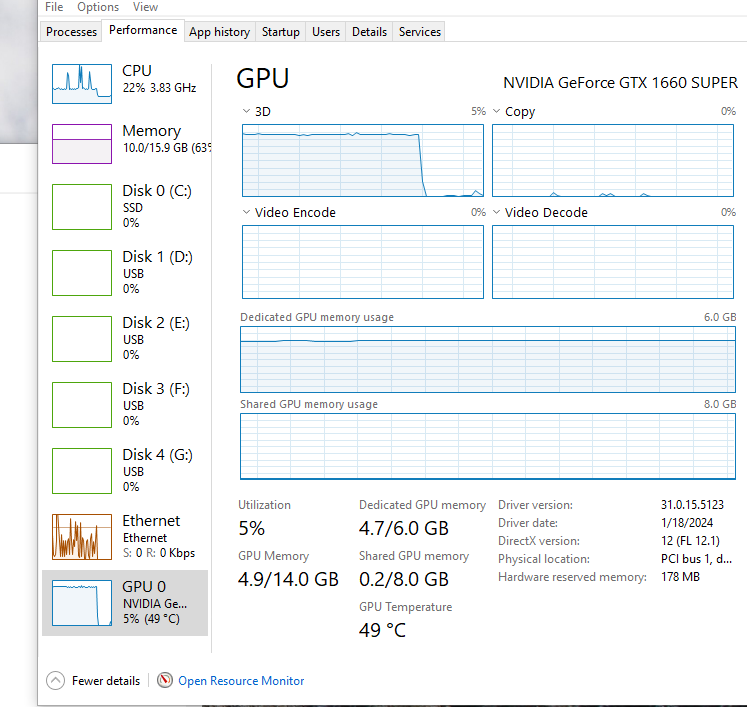Open the 3D engine dropdown chevron
Viewport: 747px width, 707px height.
(x=246, y=111)
